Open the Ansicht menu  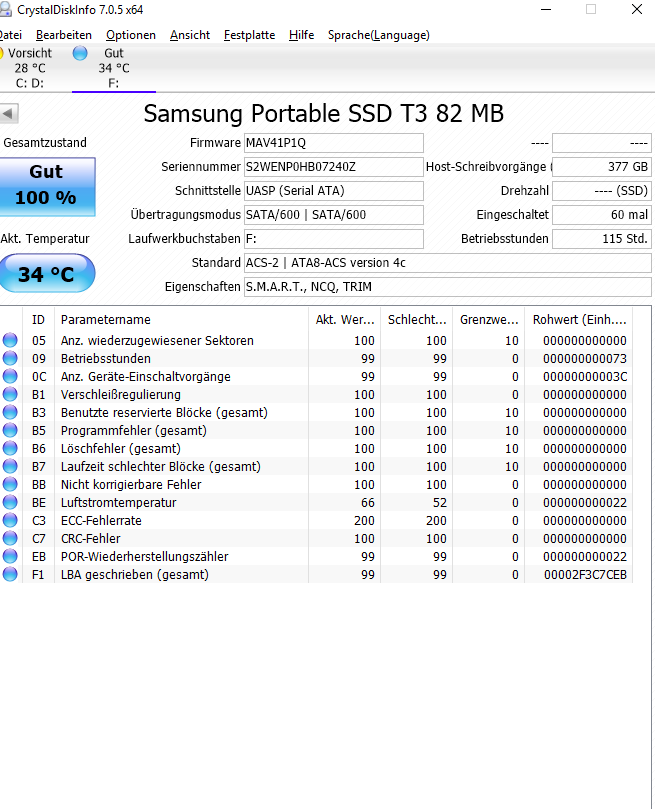[x=190, y=35]
